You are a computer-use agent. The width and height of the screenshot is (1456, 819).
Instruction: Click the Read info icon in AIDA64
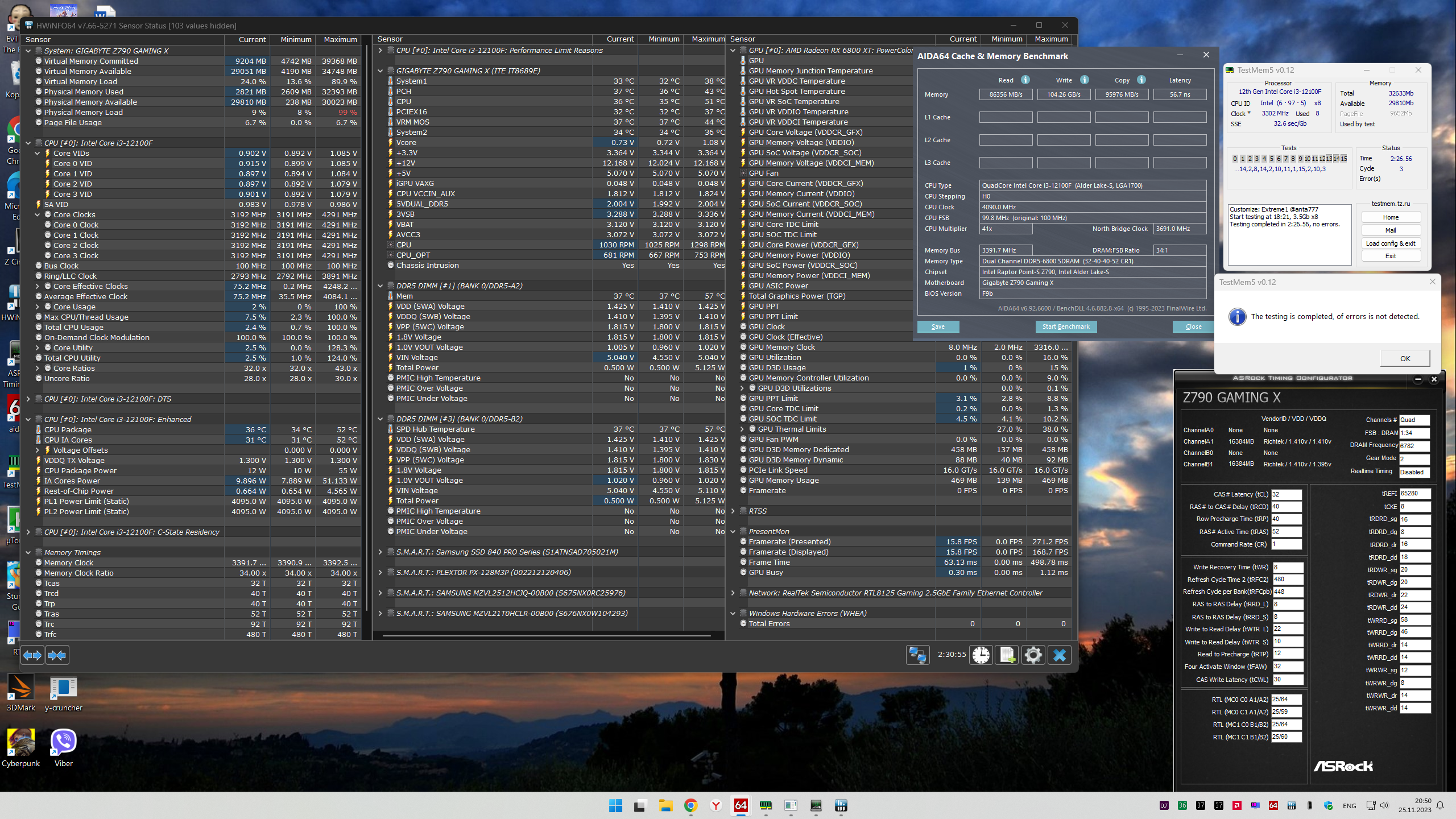[x=1025, y=80]
